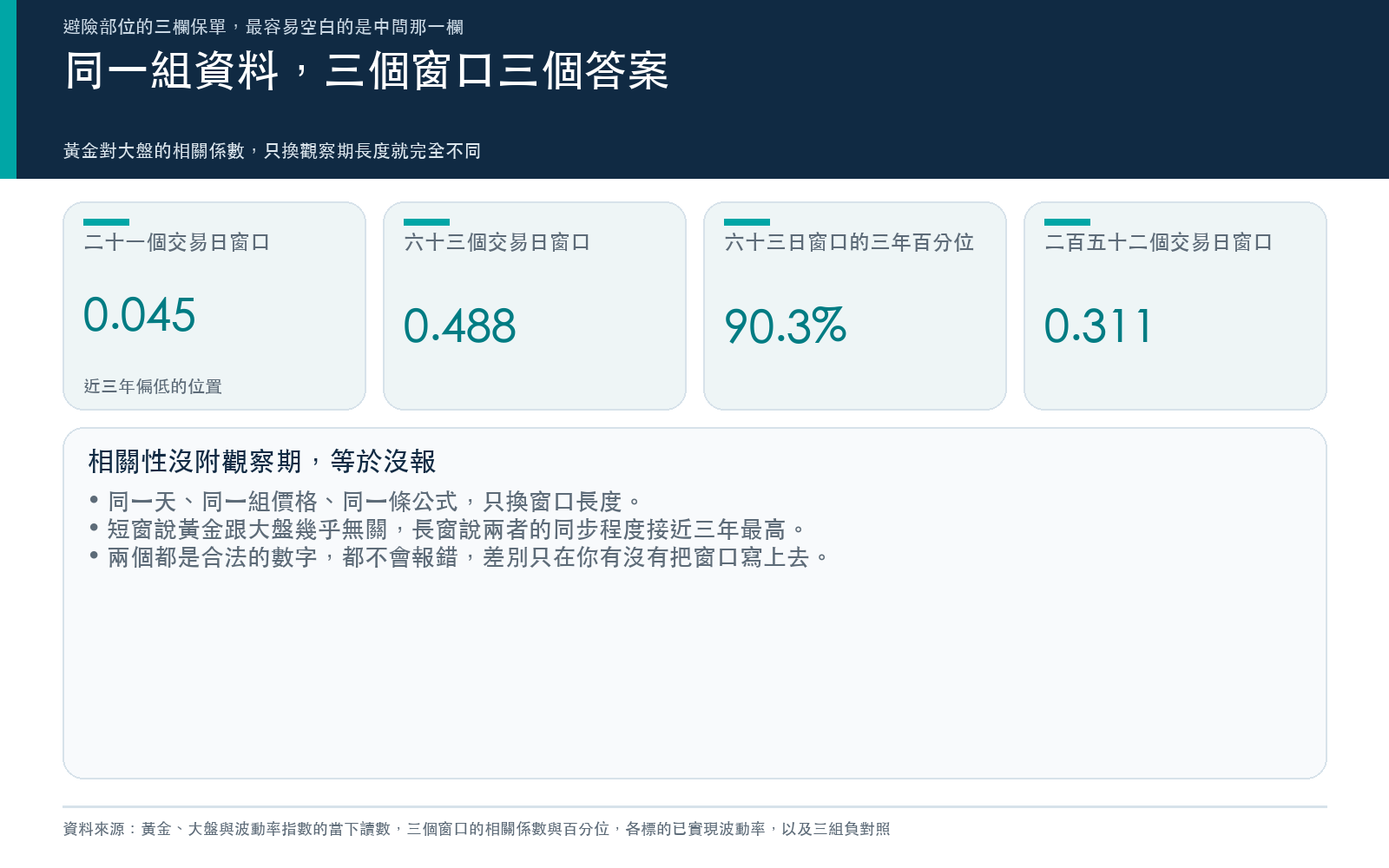Click card label 六十三日窗口的三年百分位
1389x868 pixels.
coord(849,242)
